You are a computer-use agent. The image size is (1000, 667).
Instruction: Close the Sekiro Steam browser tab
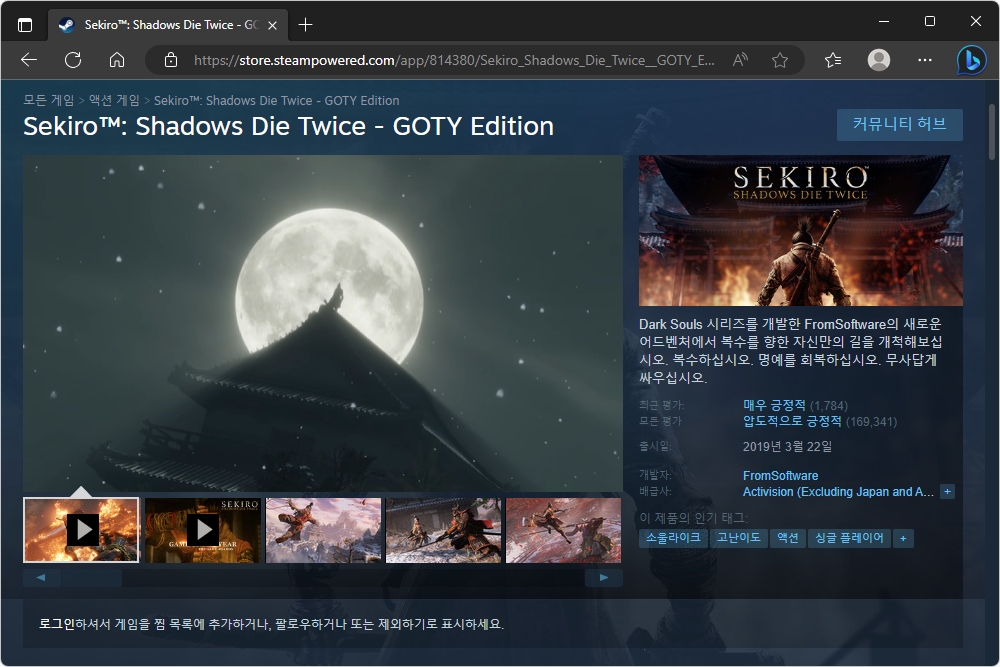click(x=272, y=26)
